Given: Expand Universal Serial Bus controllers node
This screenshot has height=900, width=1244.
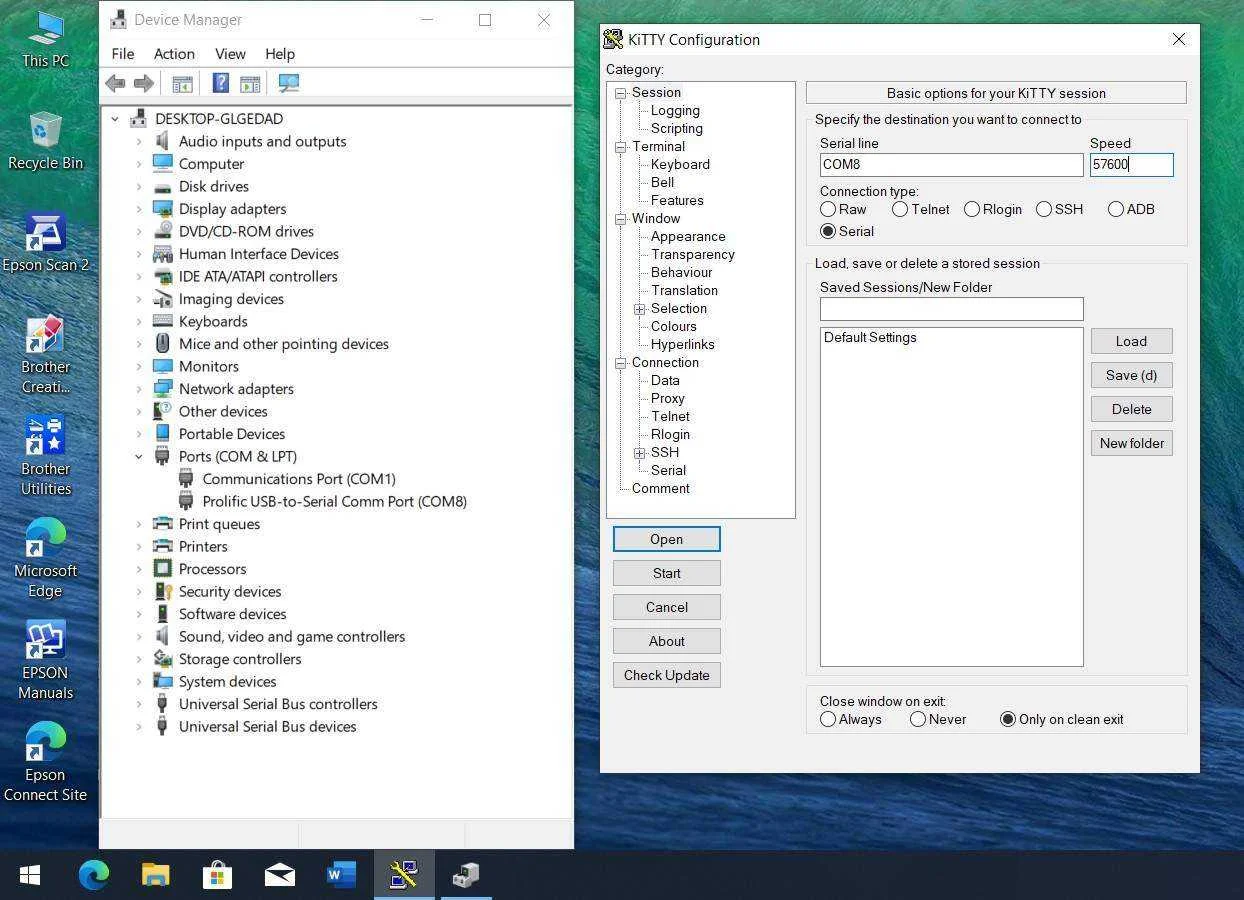Looking at the screenshot, I should 139,704.
